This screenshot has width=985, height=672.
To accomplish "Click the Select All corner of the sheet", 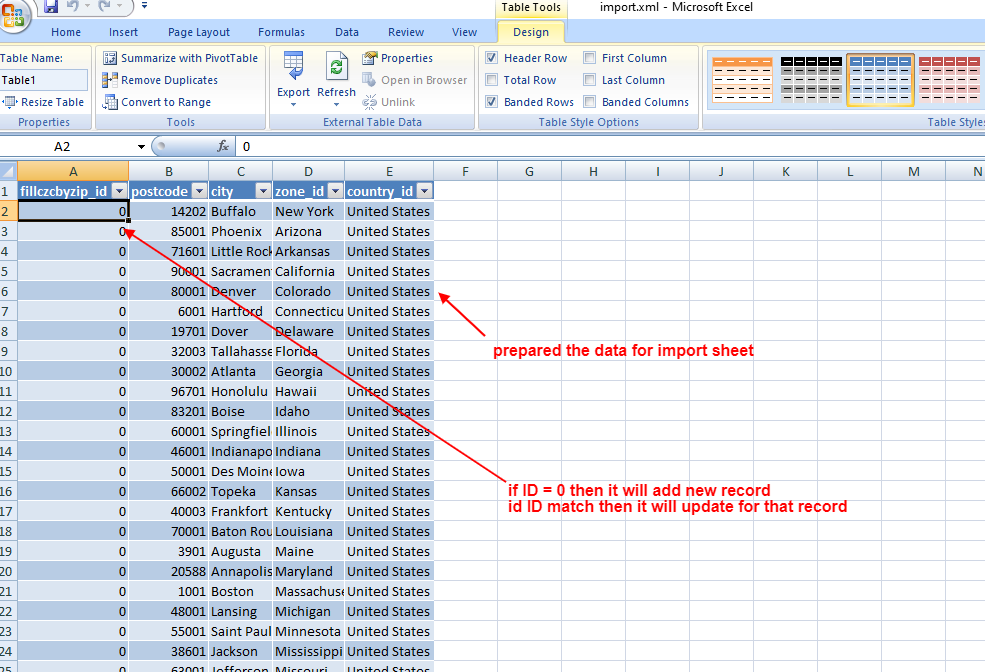I will [x=8, y=171].
